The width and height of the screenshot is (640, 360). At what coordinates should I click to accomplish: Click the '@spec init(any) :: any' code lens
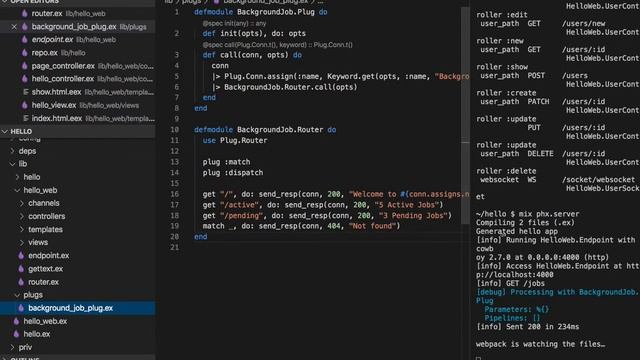point(234,23)
